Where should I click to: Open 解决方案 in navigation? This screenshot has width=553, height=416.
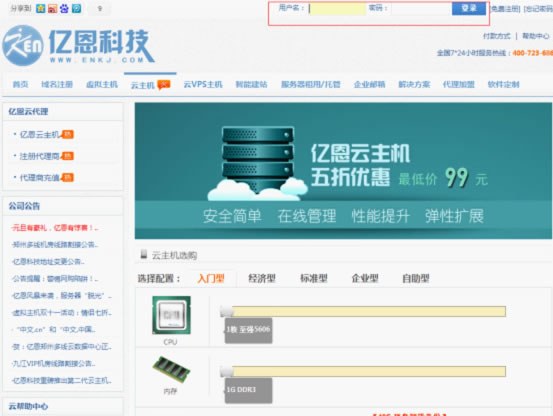click(414, 85)
